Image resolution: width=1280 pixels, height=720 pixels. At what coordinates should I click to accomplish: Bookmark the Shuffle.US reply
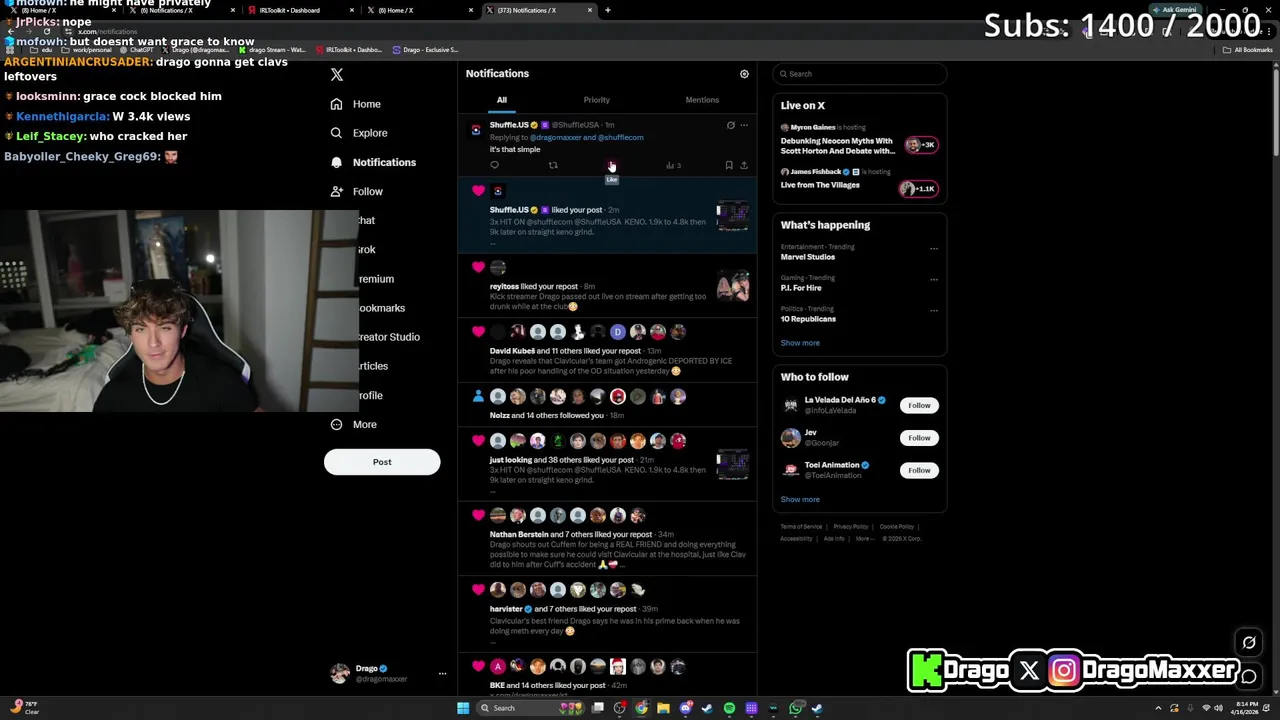coord(729,166)
